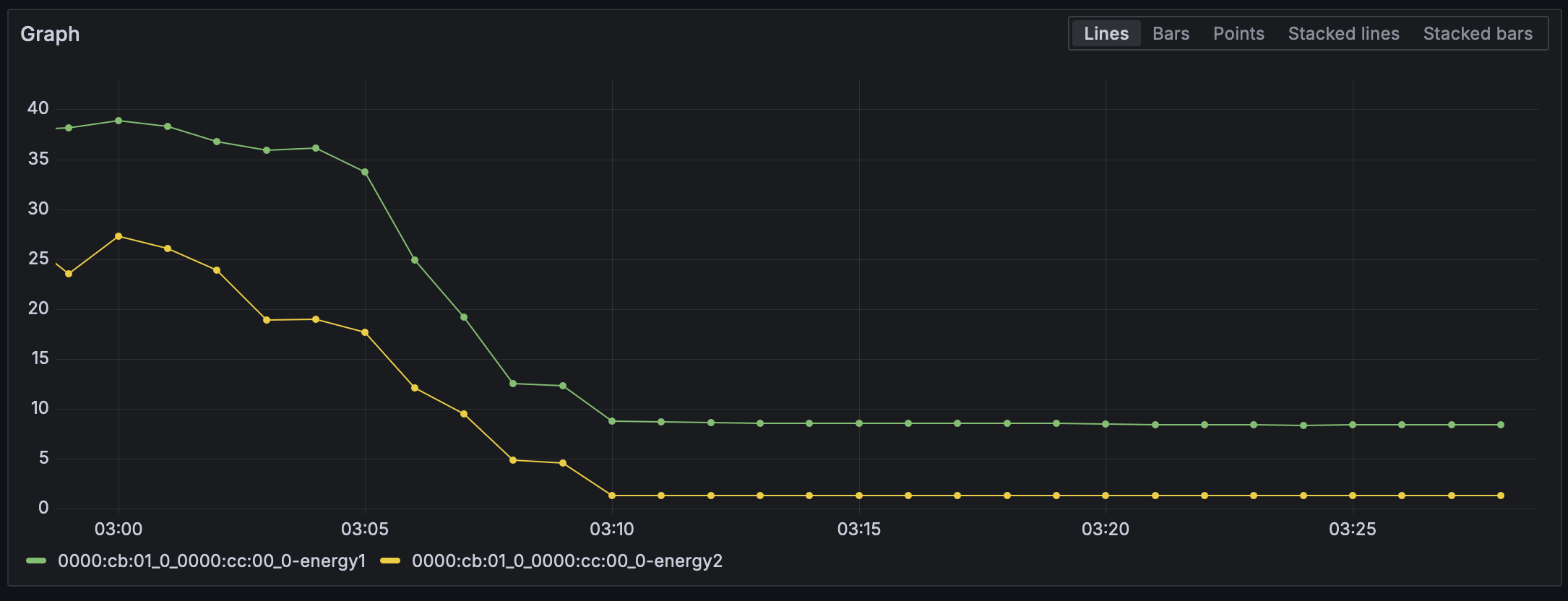1568x601 pixels.
Task: Click the yellow data point at 03:10
Action: [x=612, y=496]
